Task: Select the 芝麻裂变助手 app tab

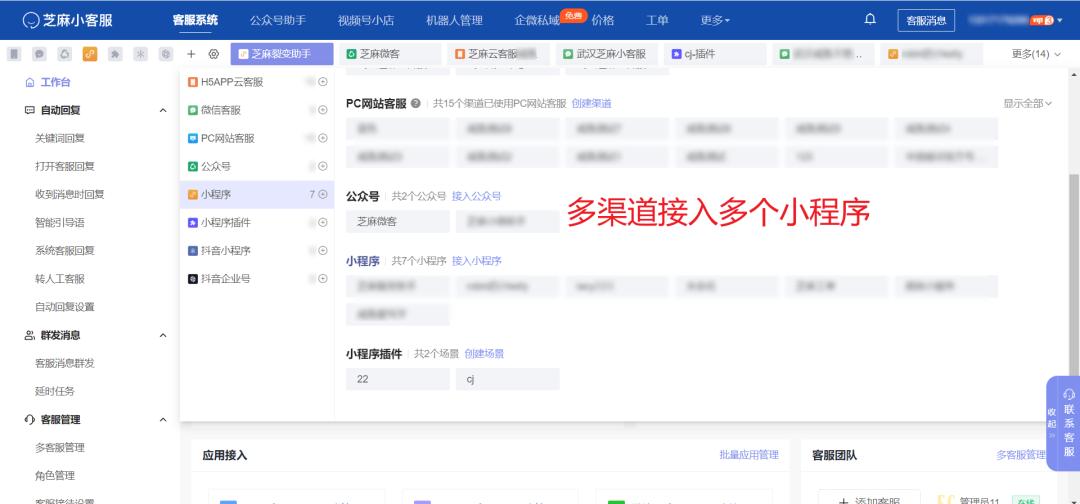Action: point(282,54)
